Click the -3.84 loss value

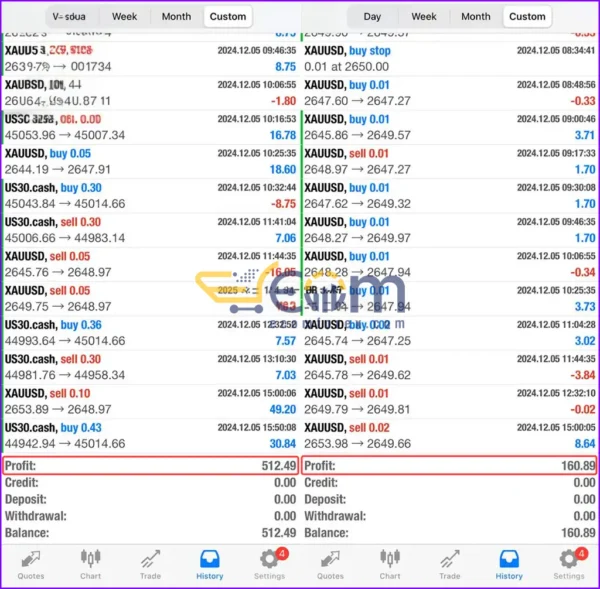click(583, 375)
